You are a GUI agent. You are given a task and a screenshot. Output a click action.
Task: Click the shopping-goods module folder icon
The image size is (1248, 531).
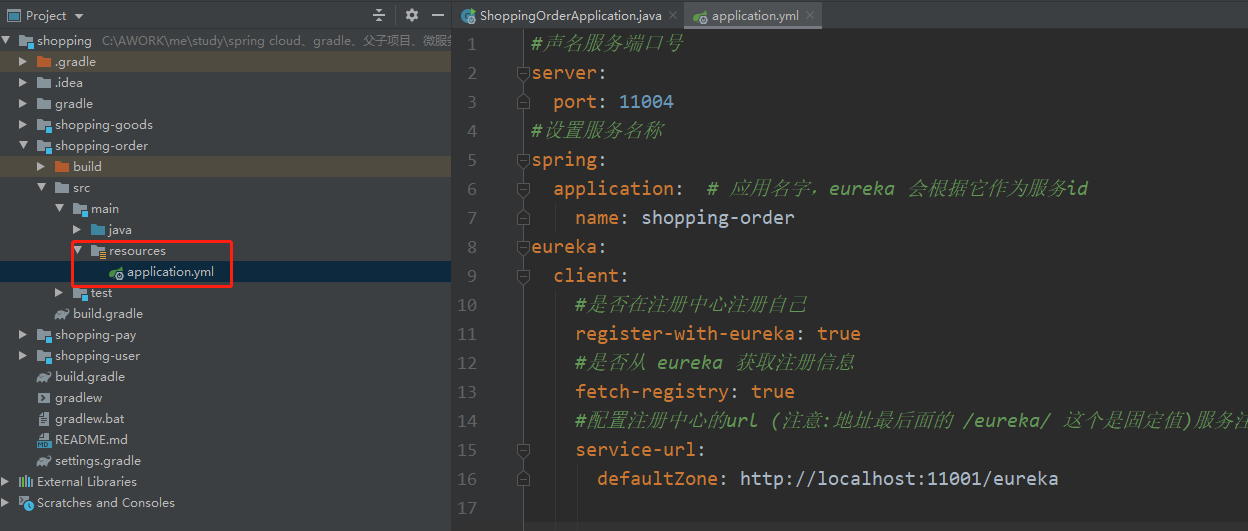pyautogui.click(x=44, y=125)
